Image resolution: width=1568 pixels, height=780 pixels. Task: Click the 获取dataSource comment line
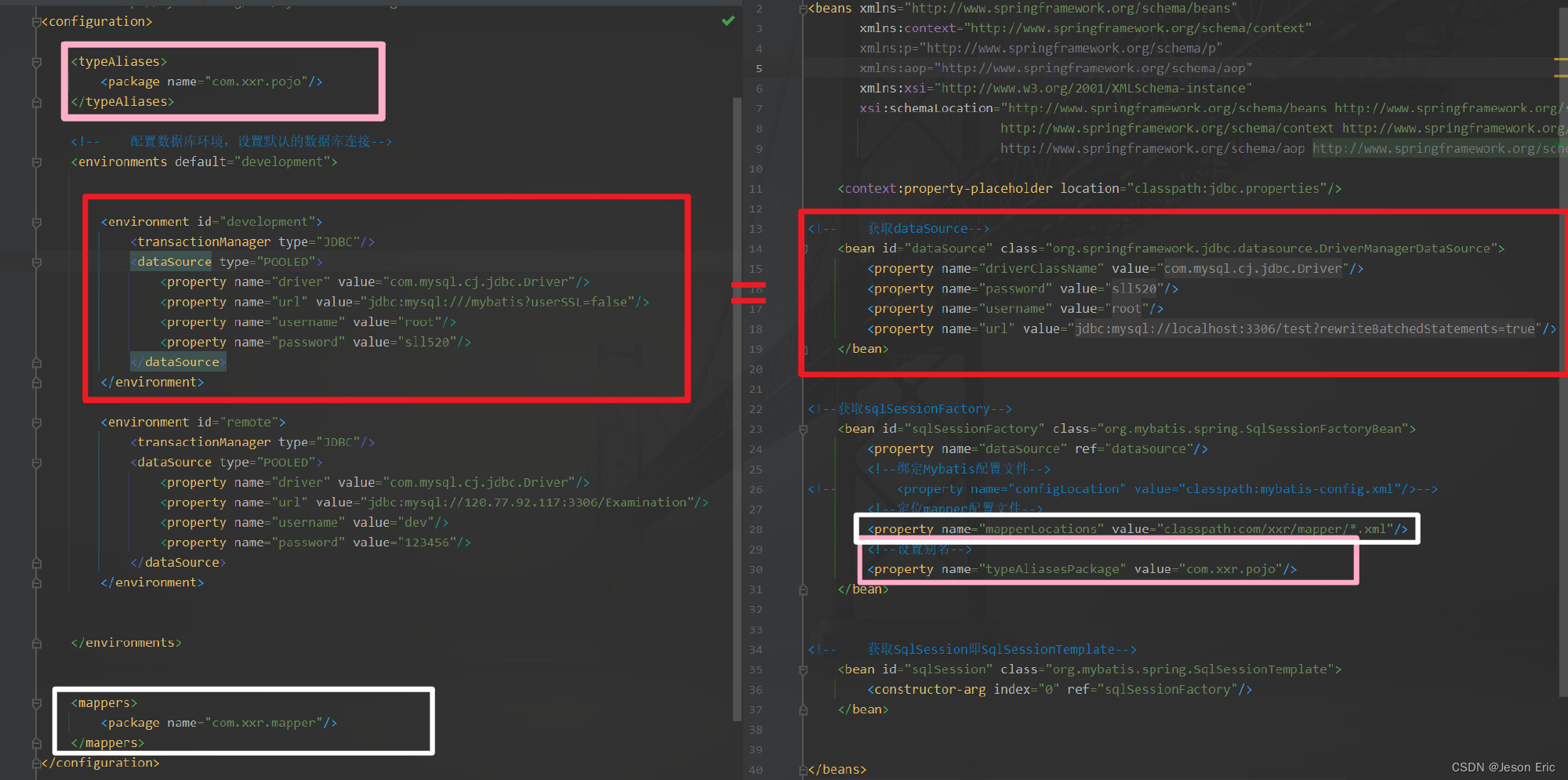899,229
